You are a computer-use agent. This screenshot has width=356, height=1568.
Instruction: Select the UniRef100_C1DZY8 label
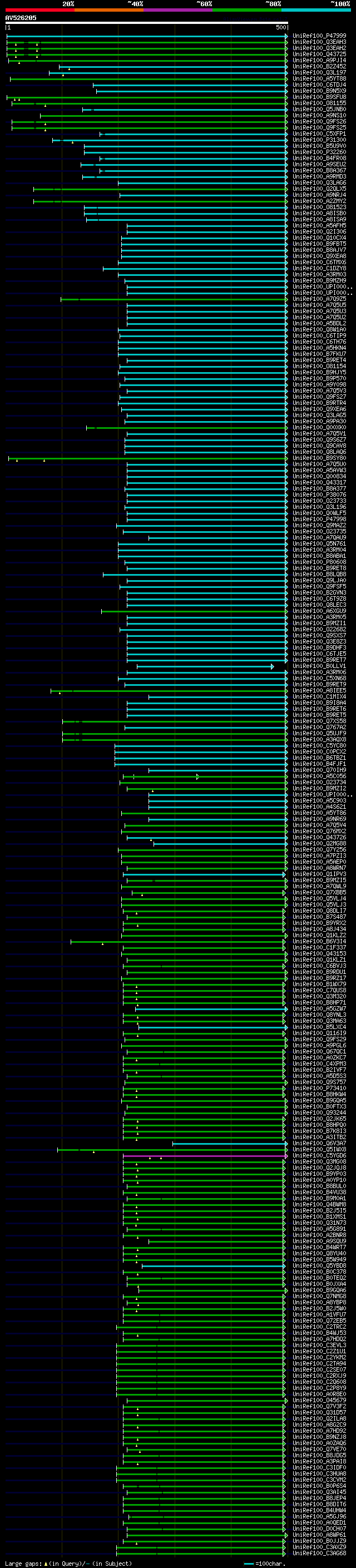[x=319, y=269]
